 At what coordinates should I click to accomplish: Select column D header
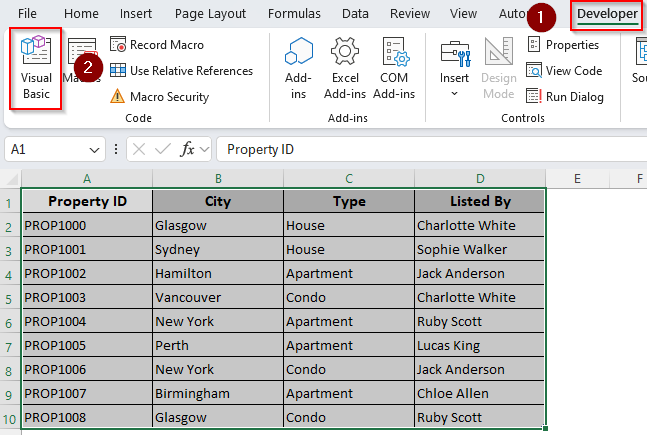point(480,179)
